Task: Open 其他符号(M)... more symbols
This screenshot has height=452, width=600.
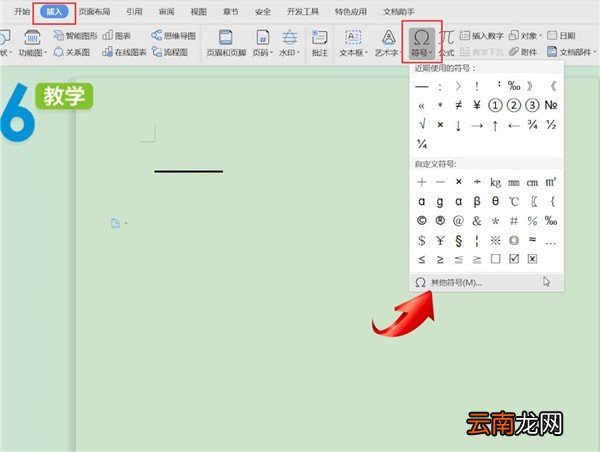Action: [486, 282]
